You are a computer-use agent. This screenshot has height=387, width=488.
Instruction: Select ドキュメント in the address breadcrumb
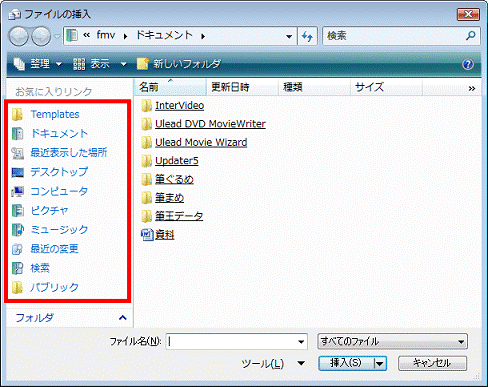pyautogui.click(x=164, y=35)
